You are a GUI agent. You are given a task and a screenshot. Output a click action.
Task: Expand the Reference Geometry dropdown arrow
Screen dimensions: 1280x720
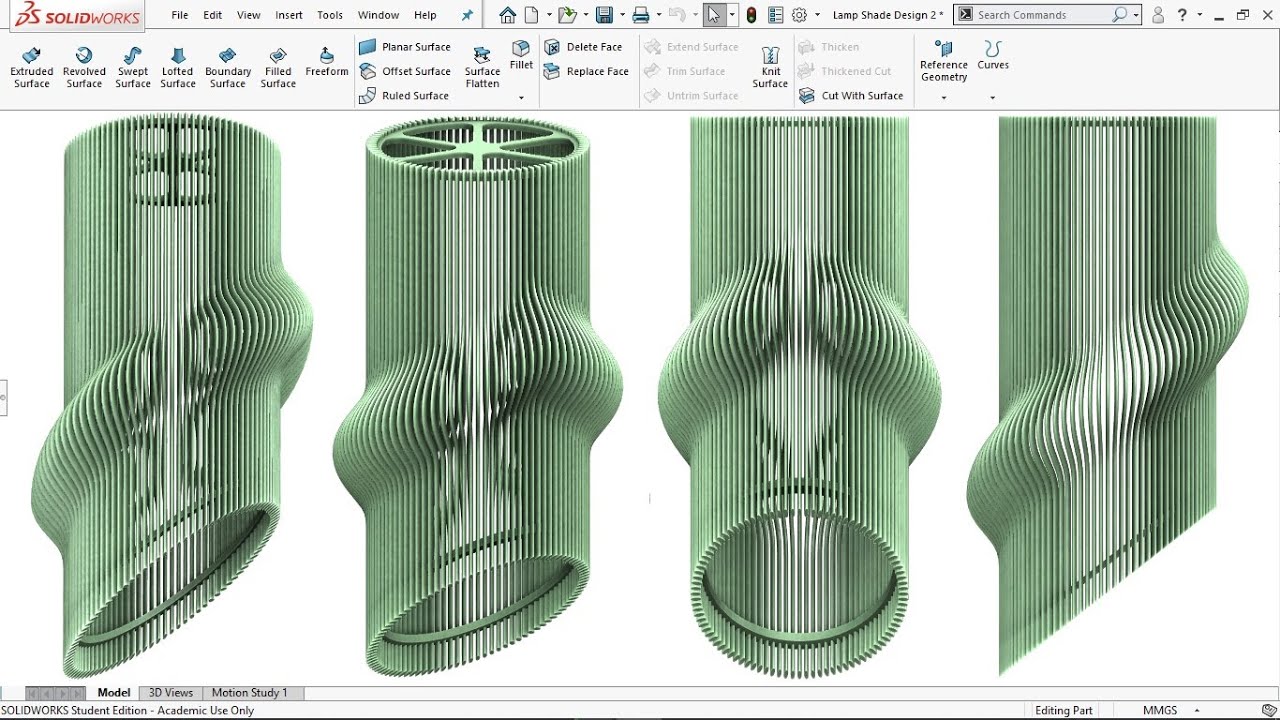coord(944,98)
